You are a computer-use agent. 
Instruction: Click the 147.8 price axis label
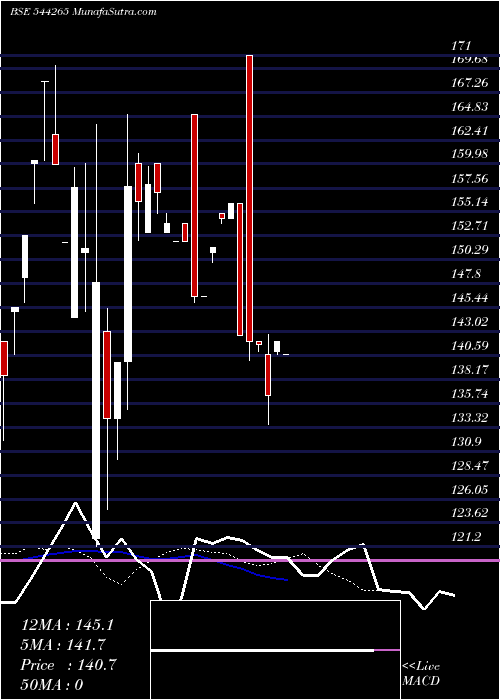click(466, 273)
